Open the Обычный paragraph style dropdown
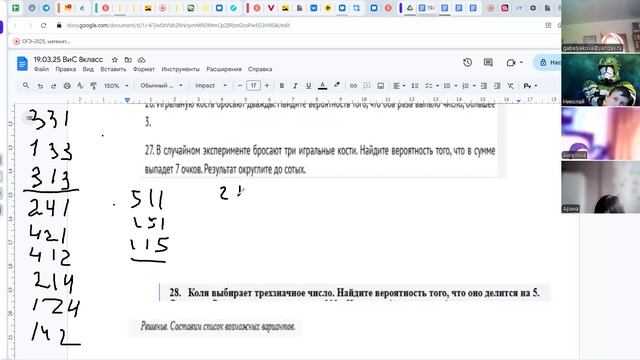Viewport: 640px width, 360px height. pos(161,86)
